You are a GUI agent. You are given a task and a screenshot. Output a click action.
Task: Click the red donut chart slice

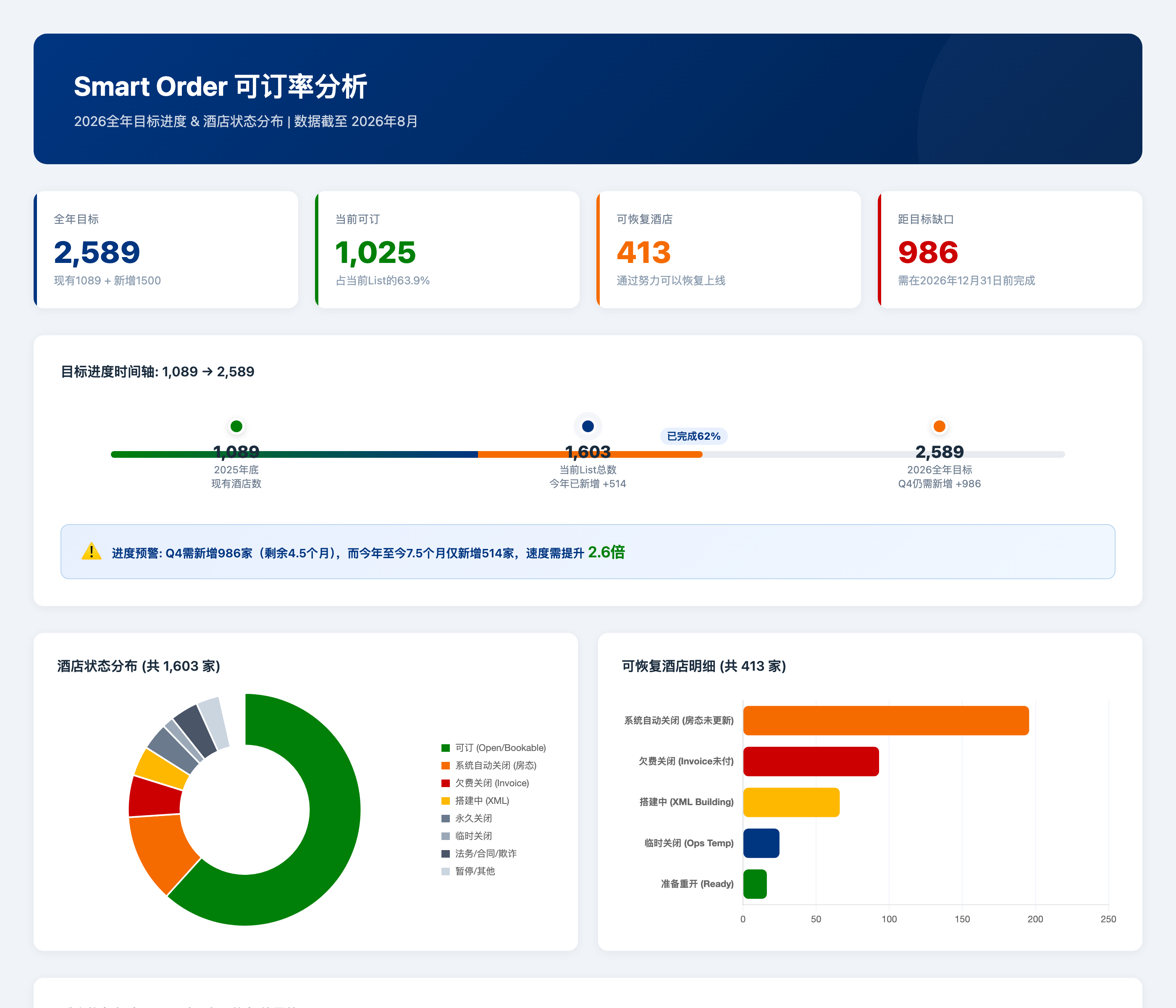tap(155, 798)
